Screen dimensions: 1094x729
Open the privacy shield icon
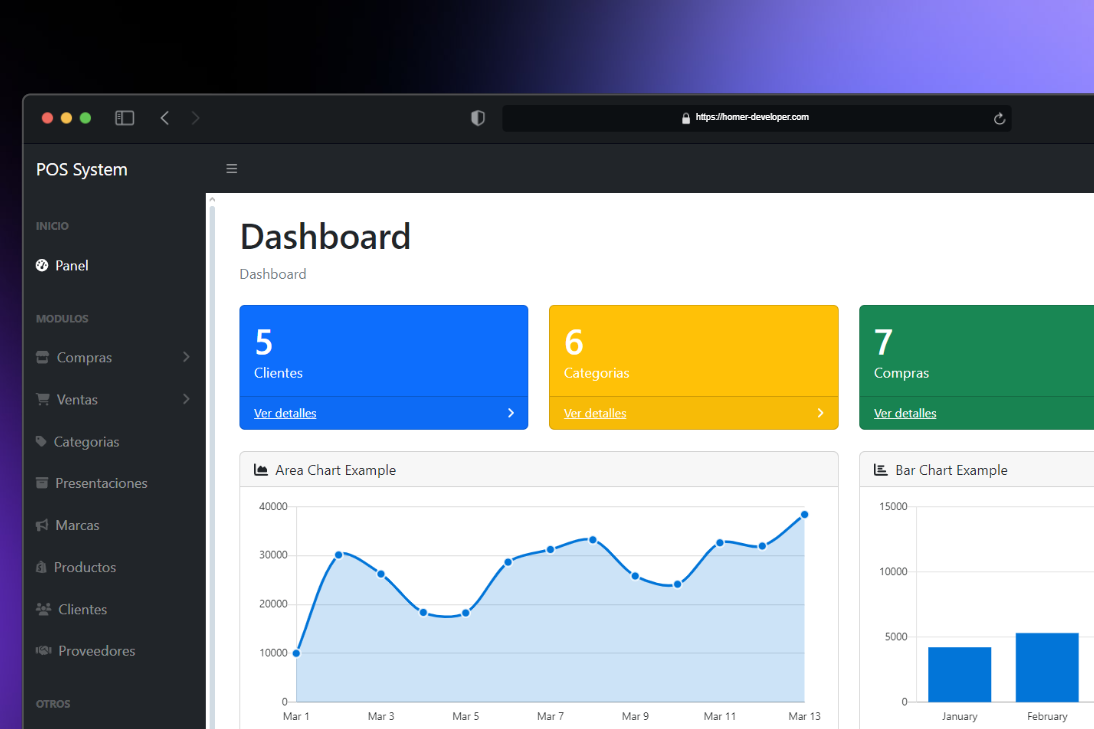(478, 118)
